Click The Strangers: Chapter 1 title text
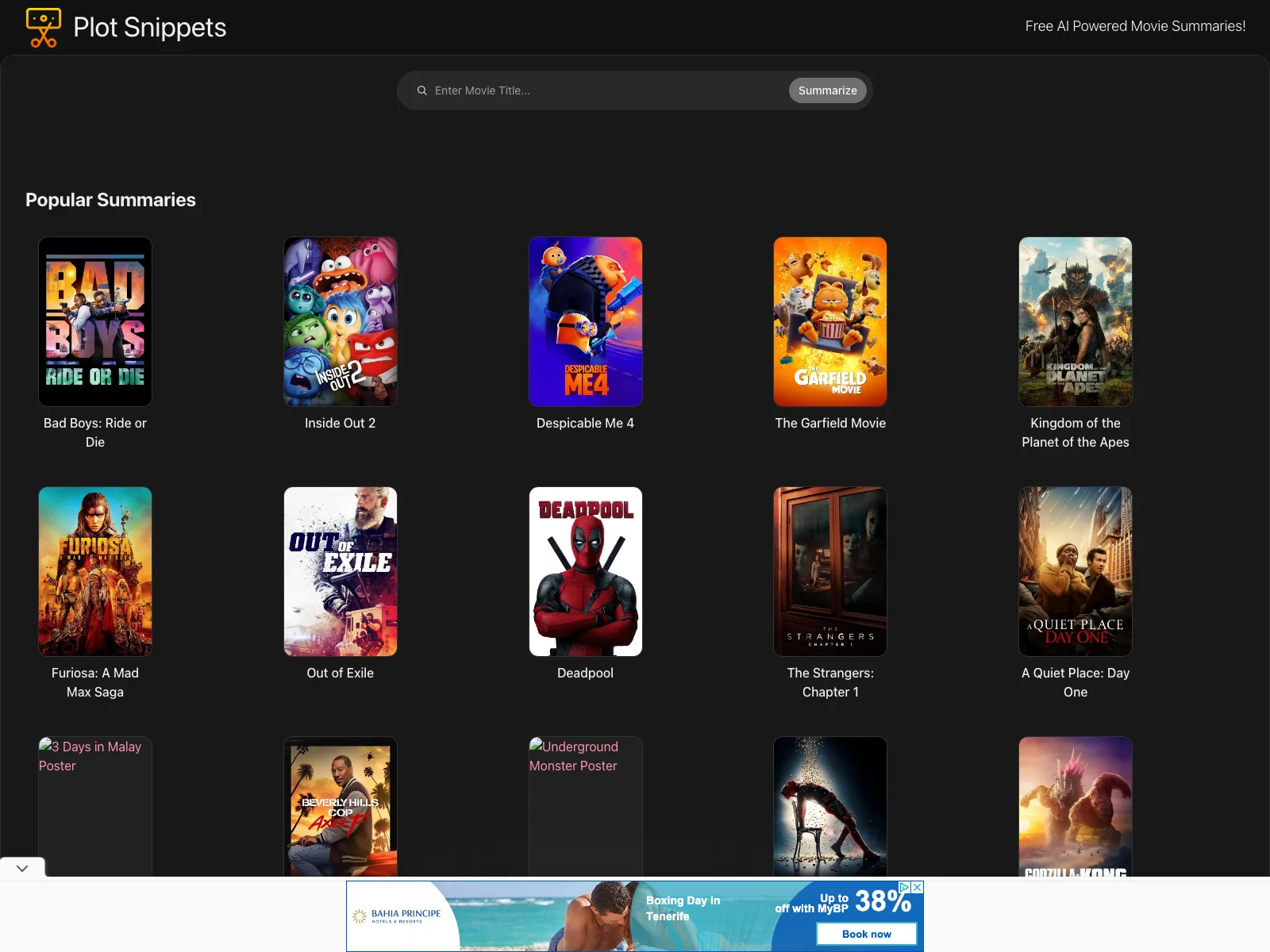 830,682
